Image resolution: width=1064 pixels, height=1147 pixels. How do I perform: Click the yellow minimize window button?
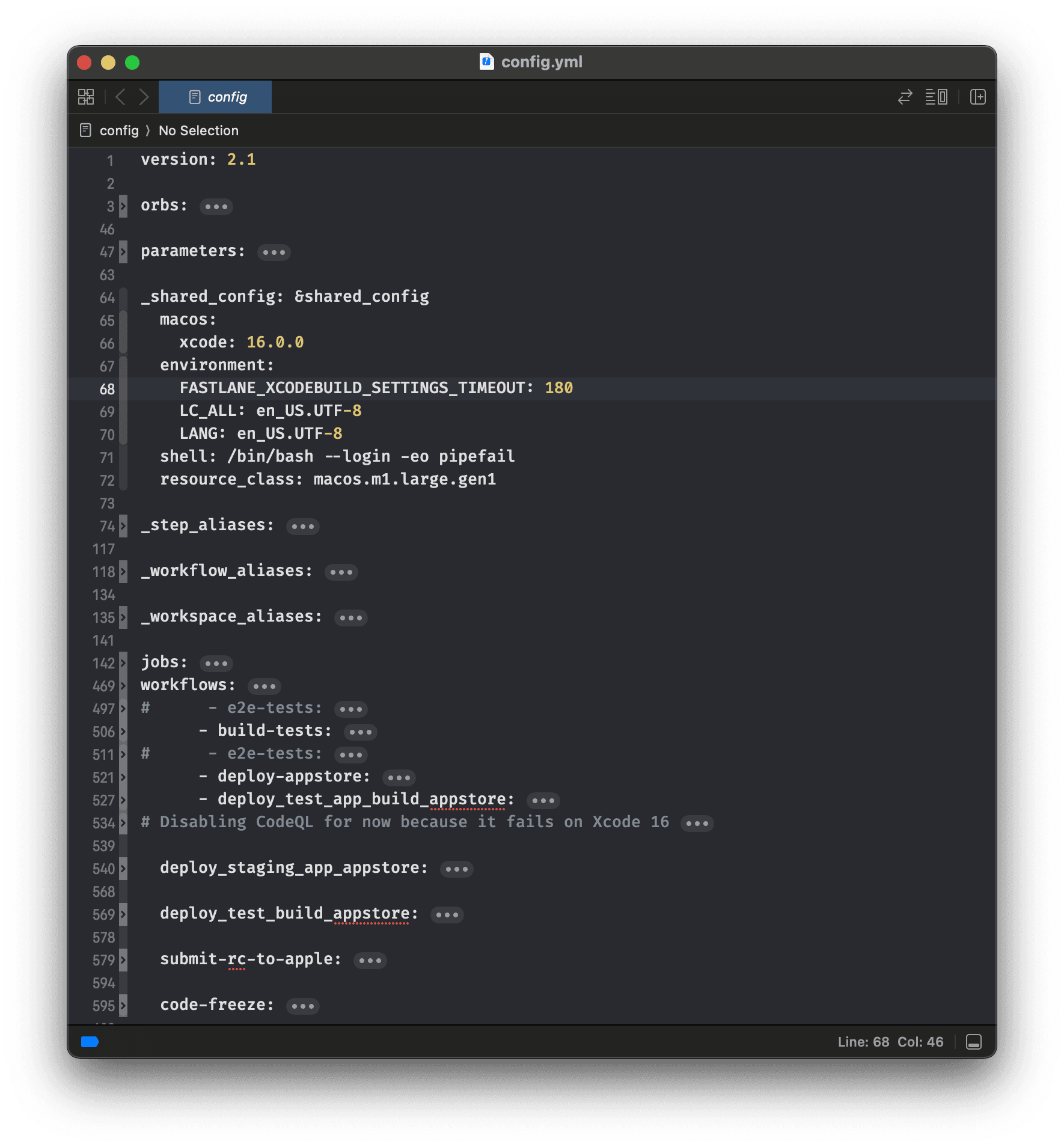tap(108, 63)
